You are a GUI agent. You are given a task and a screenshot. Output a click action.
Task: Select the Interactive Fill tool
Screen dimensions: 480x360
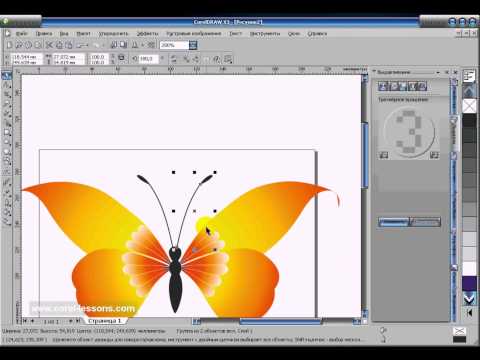(6, 221)
